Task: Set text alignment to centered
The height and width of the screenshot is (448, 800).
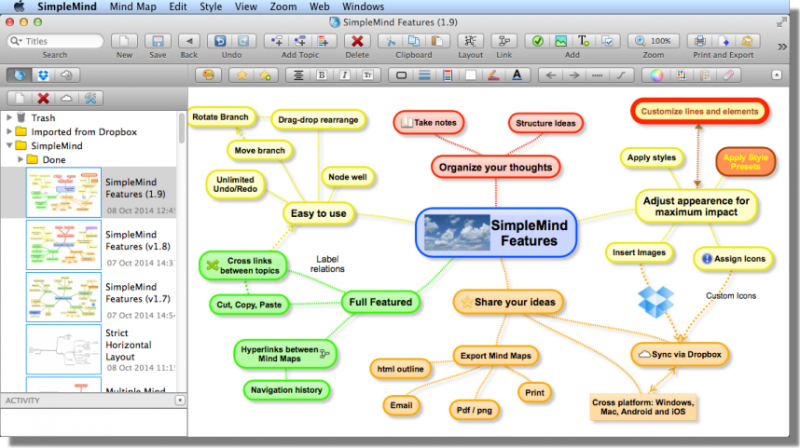Action: [298, 75]
